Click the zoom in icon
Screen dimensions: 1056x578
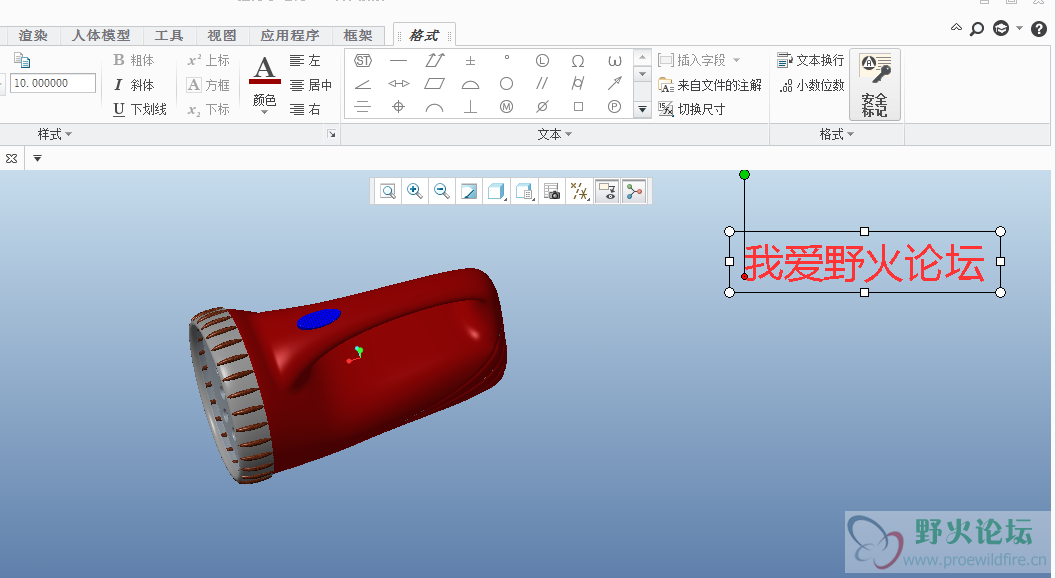coord(415,191)
